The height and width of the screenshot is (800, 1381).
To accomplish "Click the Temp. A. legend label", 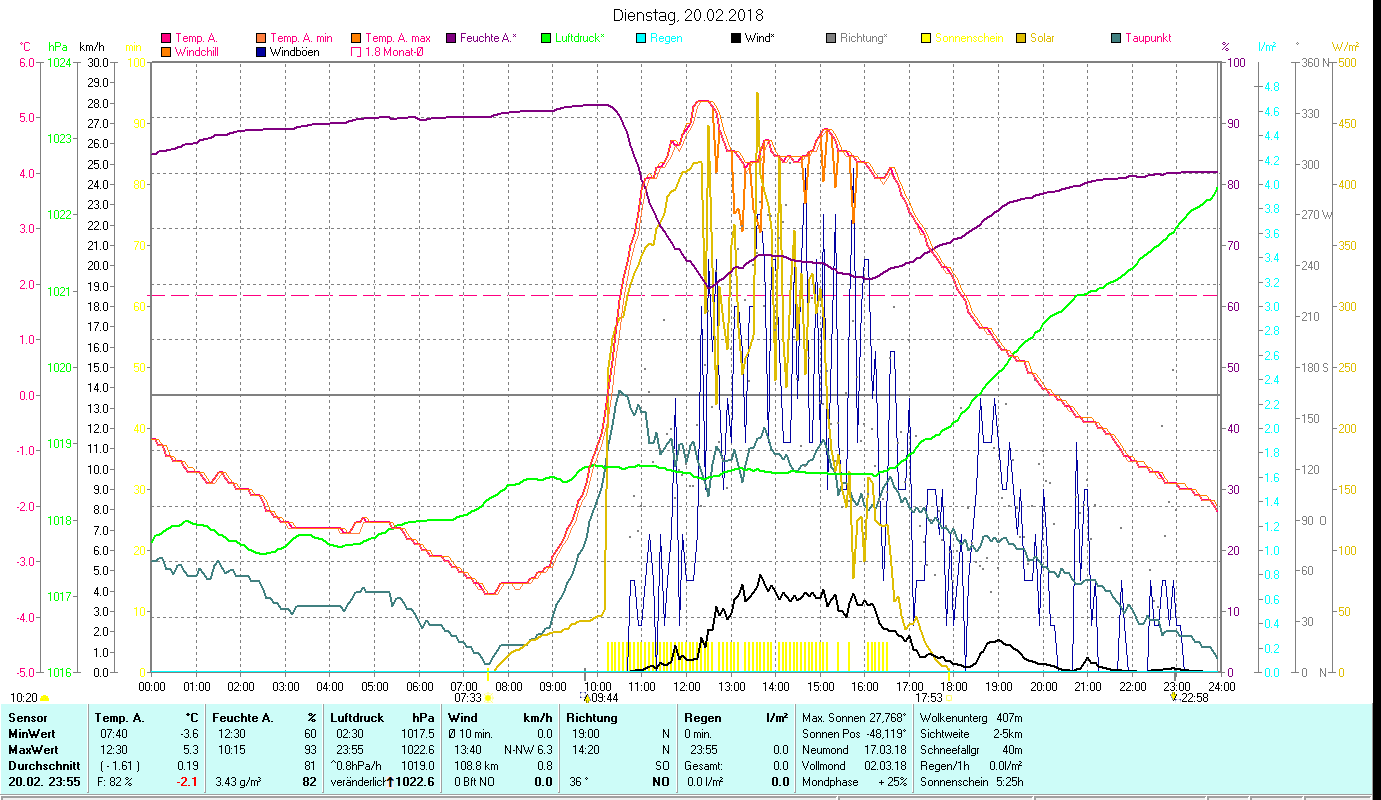I will [196, 38].
